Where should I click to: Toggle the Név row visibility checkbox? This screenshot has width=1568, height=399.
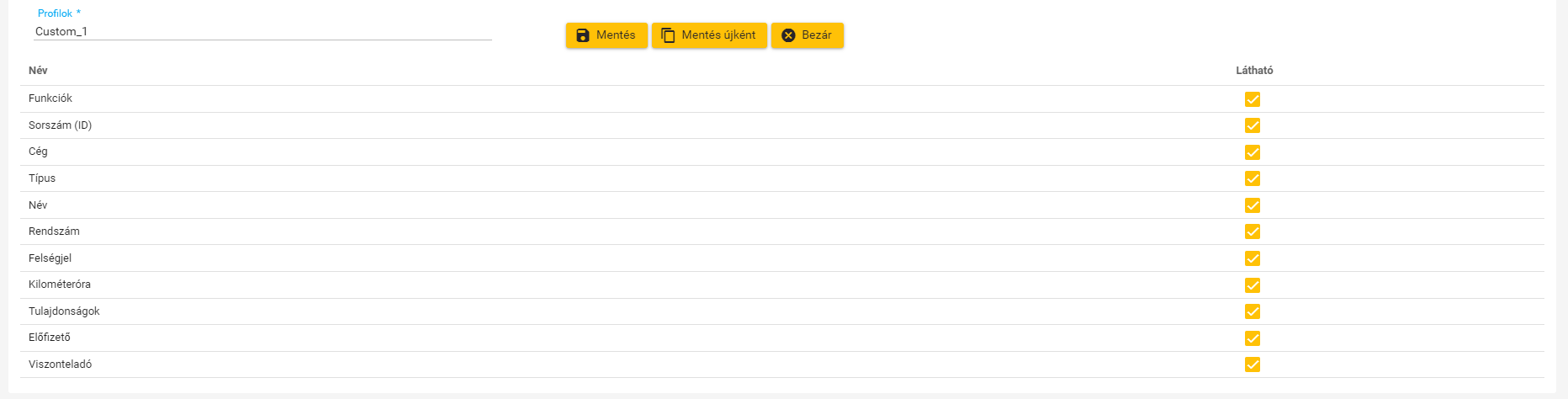pos(1253,205)
